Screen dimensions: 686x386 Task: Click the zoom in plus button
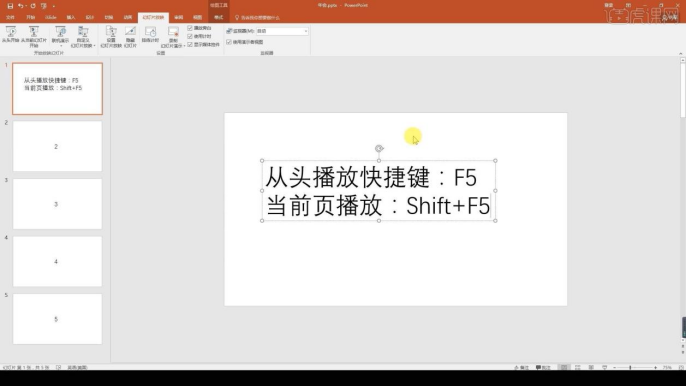655,368
